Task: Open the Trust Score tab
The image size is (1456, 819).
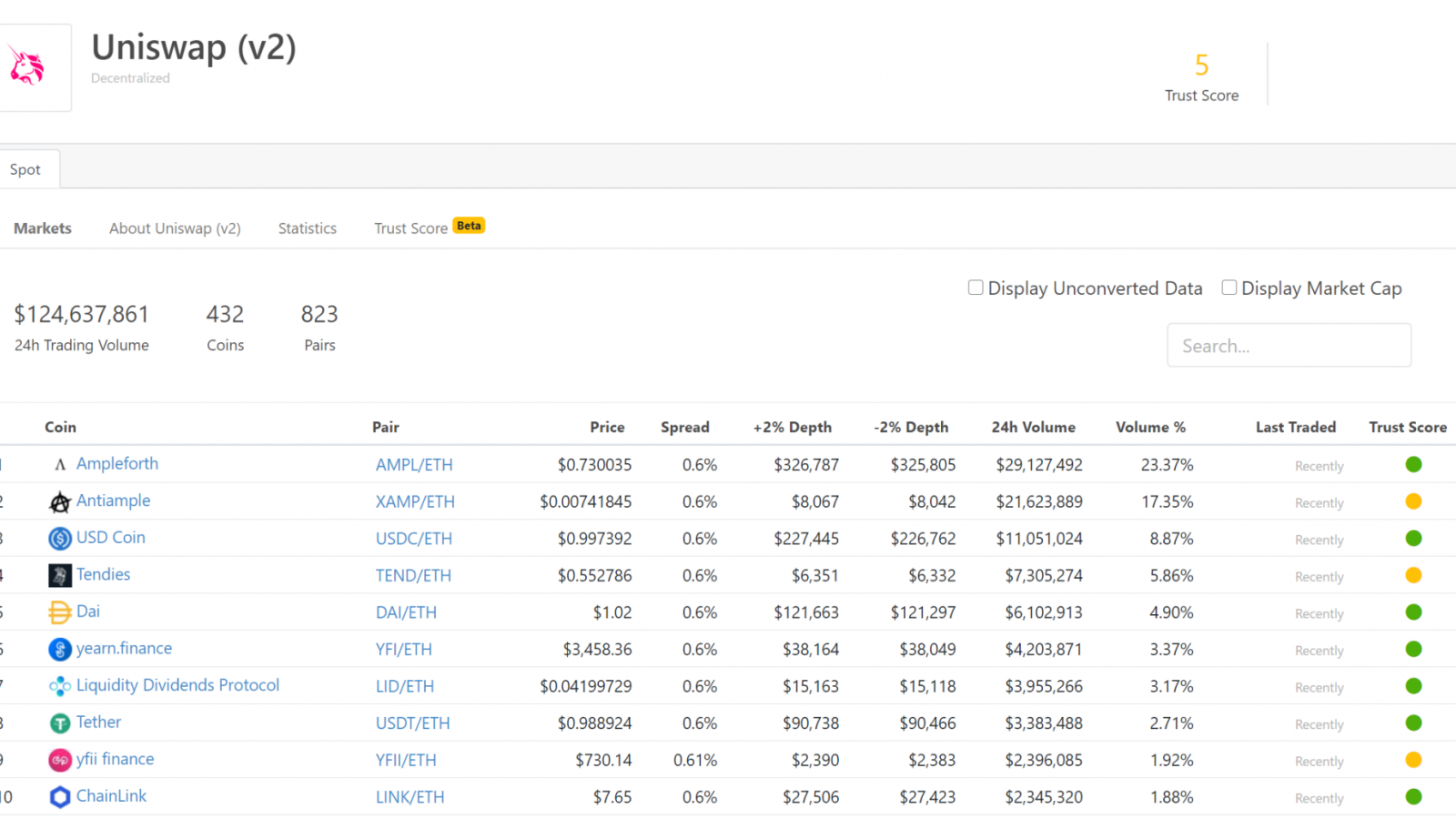Action: click(x=410, y=228)
